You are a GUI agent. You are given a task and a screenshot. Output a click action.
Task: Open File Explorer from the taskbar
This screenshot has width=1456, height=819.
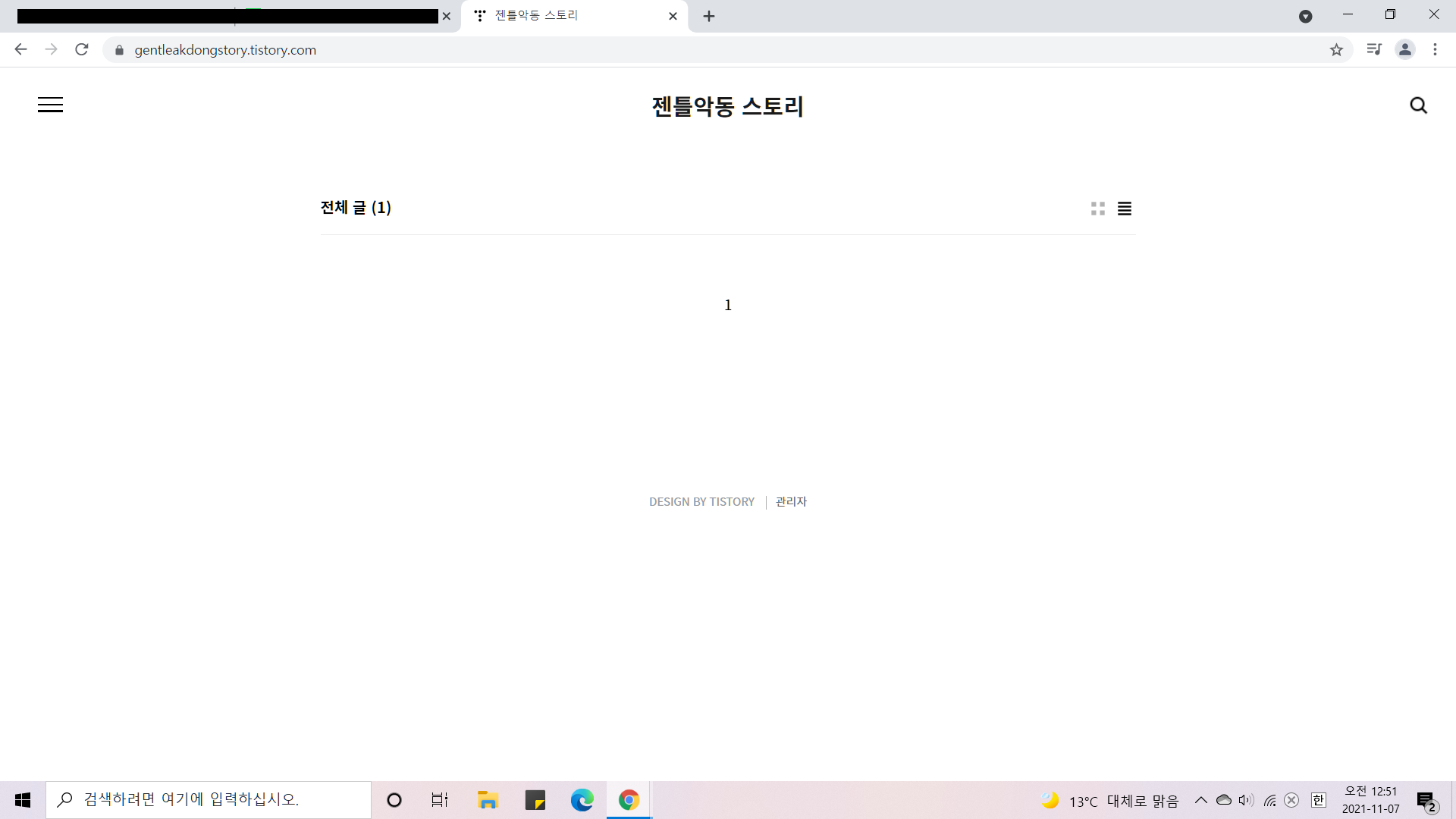point(488,800)
